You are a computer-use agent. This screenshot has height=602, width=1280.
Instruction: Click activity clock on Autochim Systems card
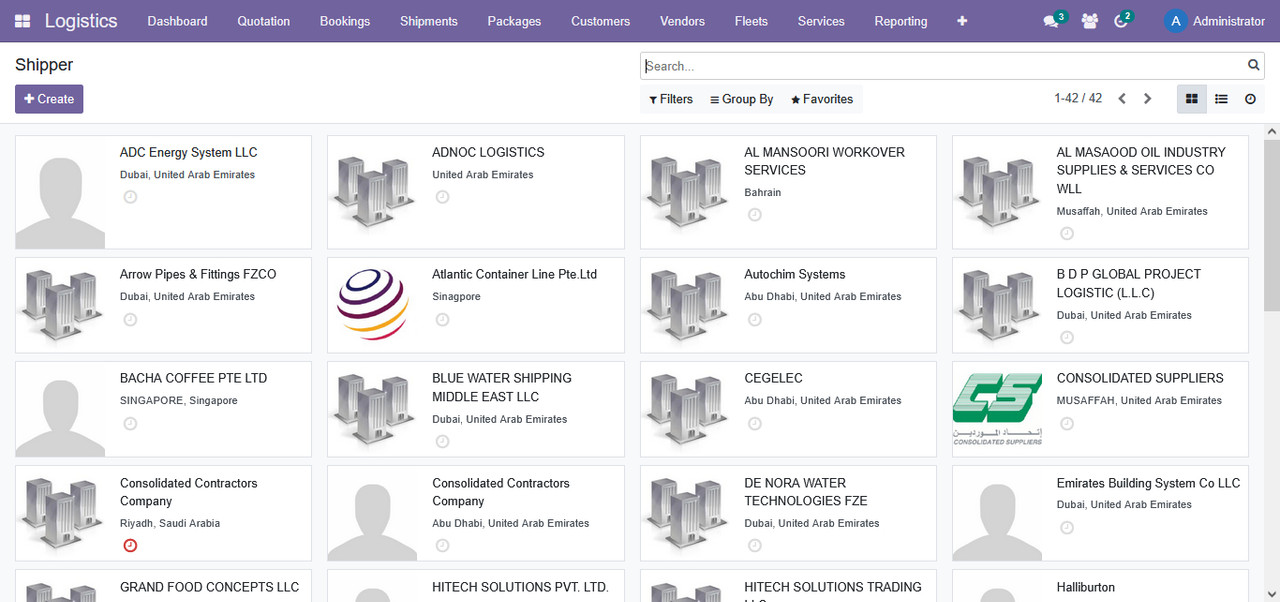coord(755,319)
